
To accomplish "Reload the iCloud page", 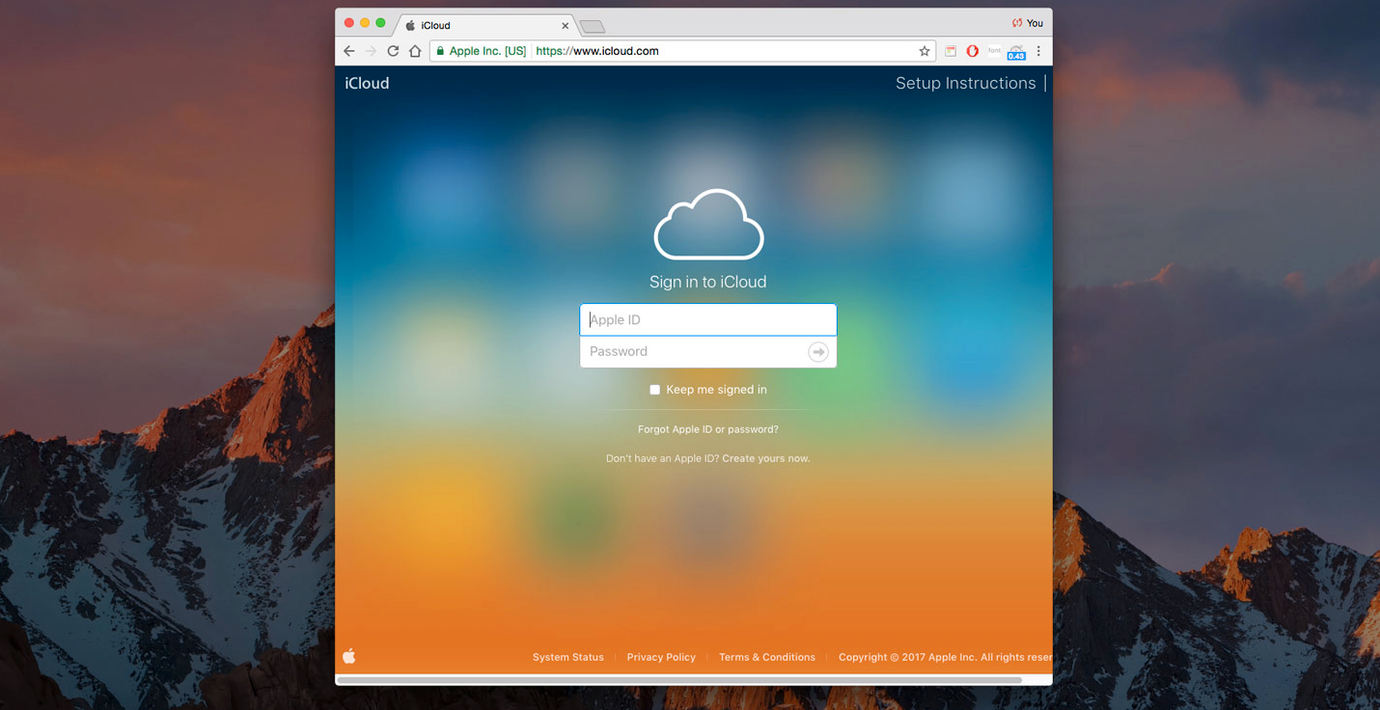I will [393, 51].
